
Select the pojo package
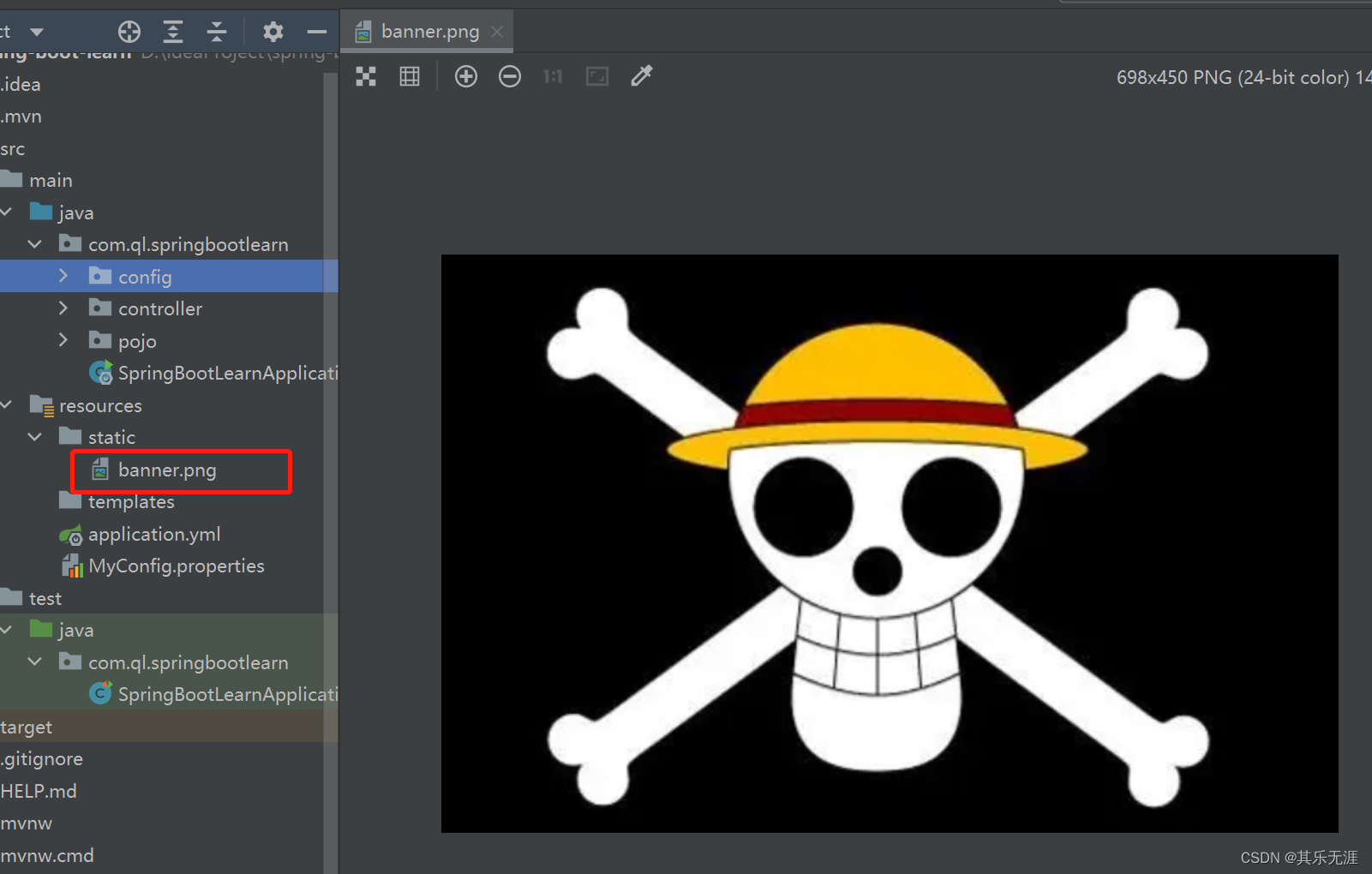137,341
